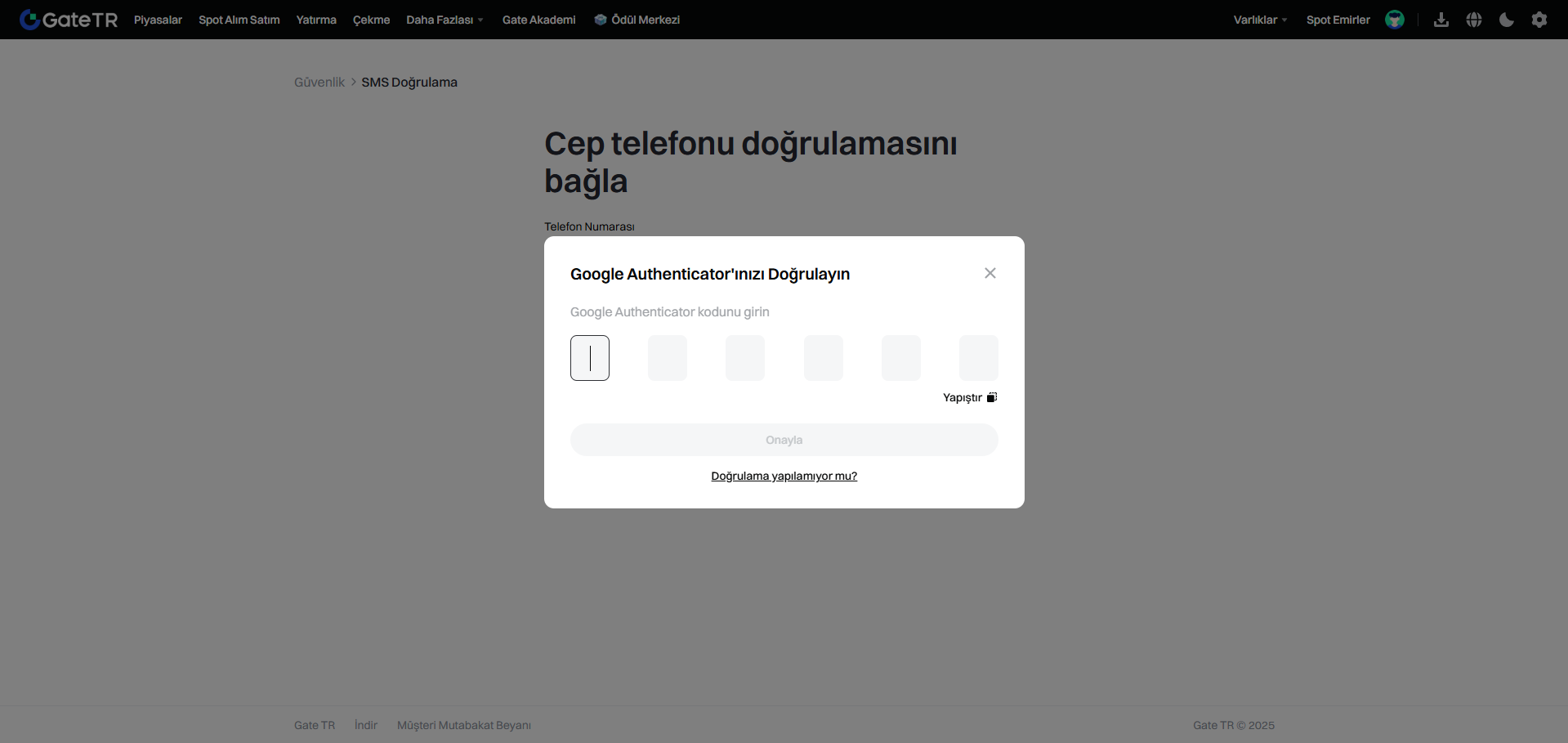Click the Yapıştır paste icon
Image resolution: width=1568 pixels, height=743 pixels.
991,398
